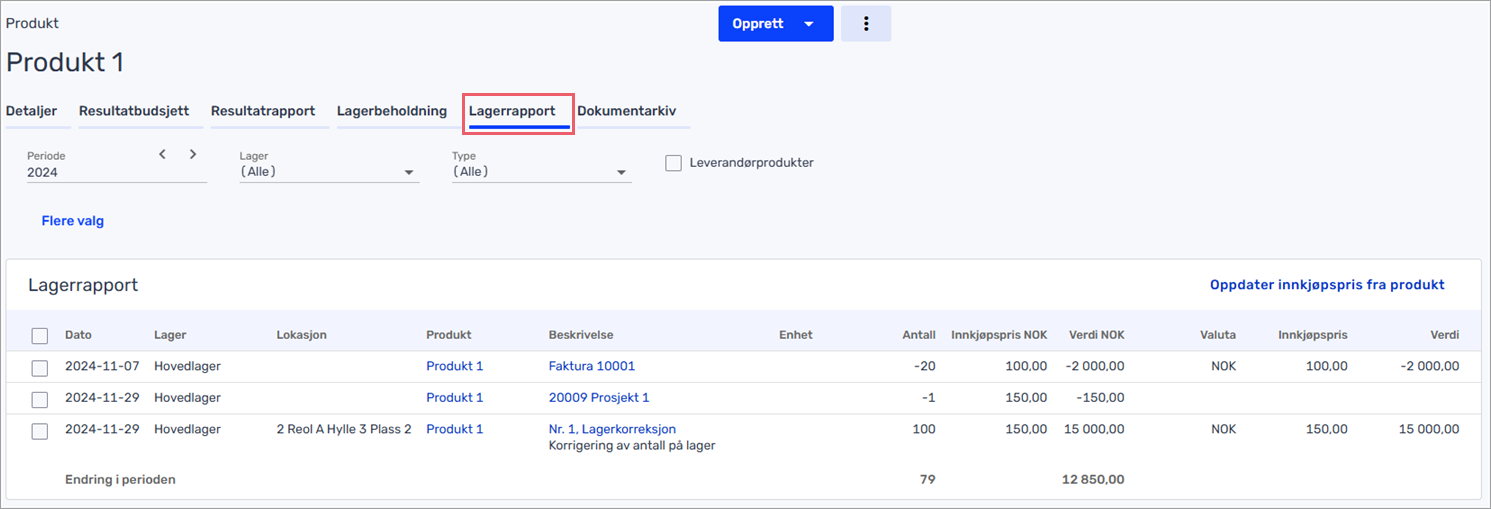Viewport: 1491px width, 509px height.
Task: Open Produkt 1 link in Faktura 10001 row
Action: point(455,366)
